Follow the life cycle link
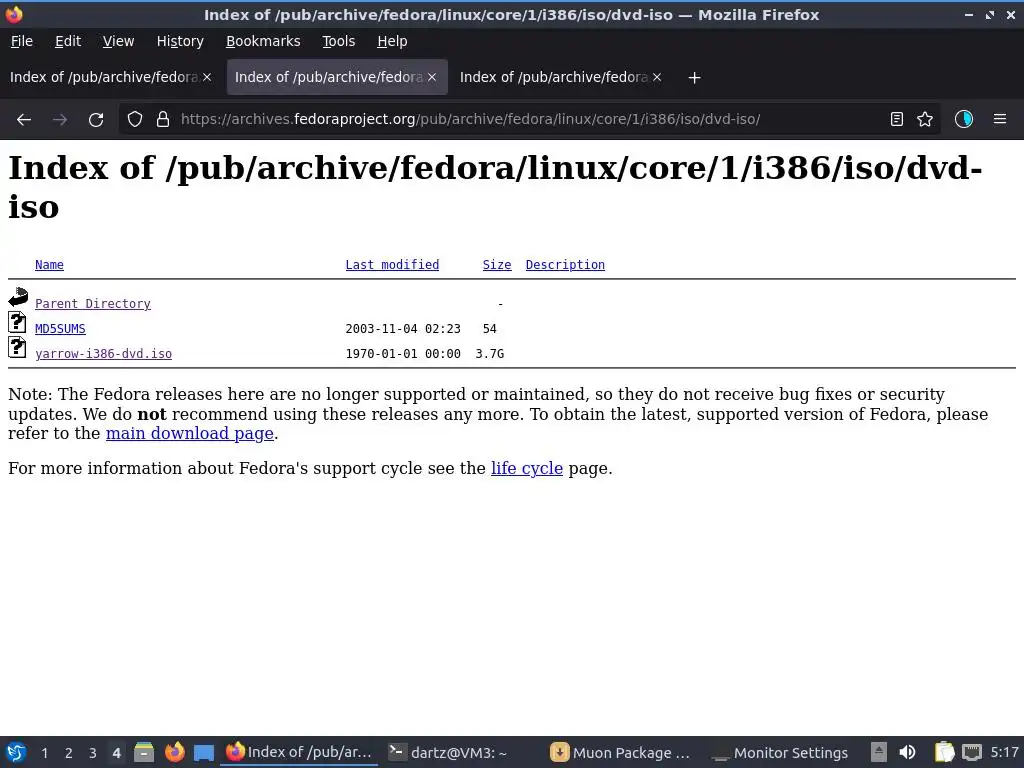Viewport: 1024px width, 768px height. pos(527,468)
